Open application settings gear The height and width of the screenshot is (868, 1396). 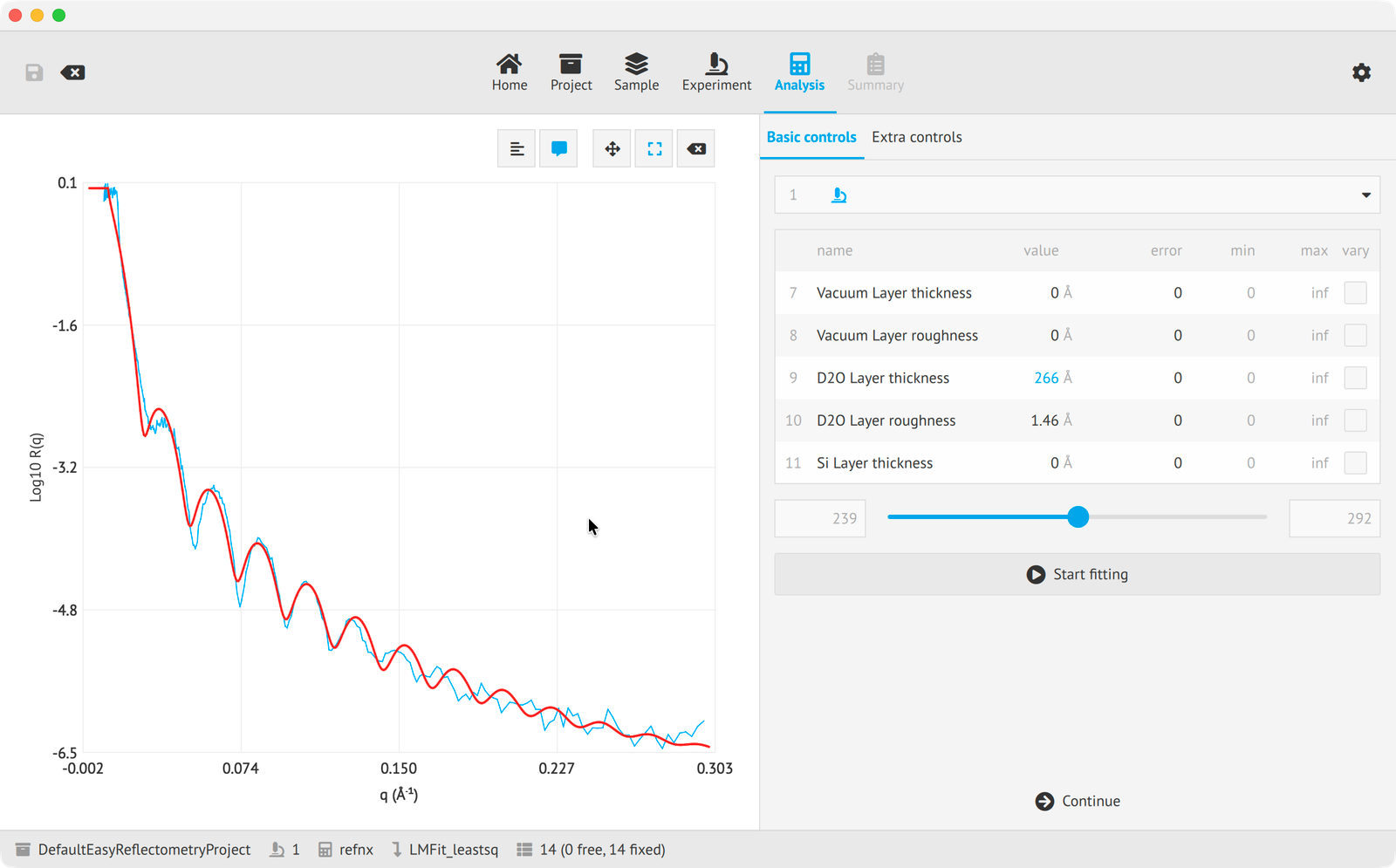coord(1361,72)
